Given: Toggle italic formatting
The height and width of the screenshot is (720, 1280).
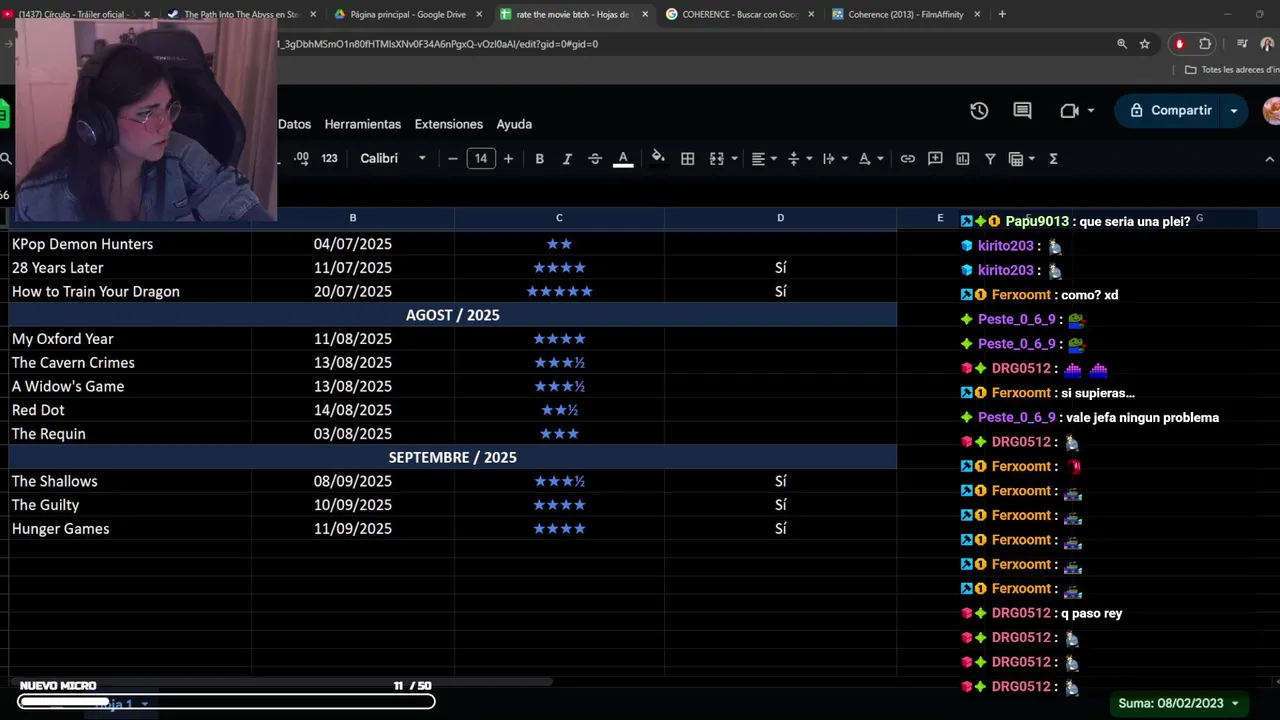Looking at the screenshot, I should 567,158.
